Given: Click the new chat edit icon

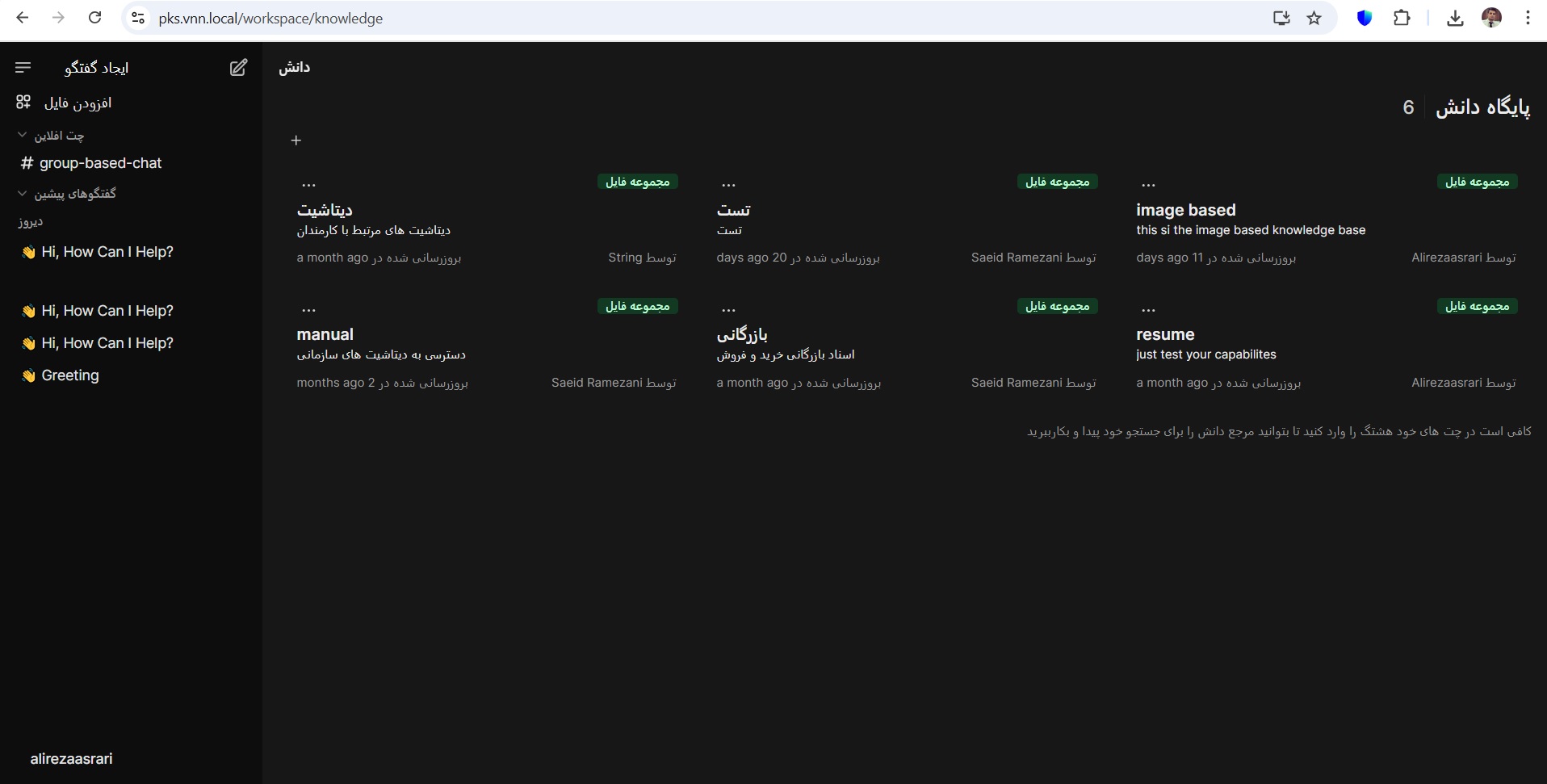Looking at the screenshot, I should [238, 68].
